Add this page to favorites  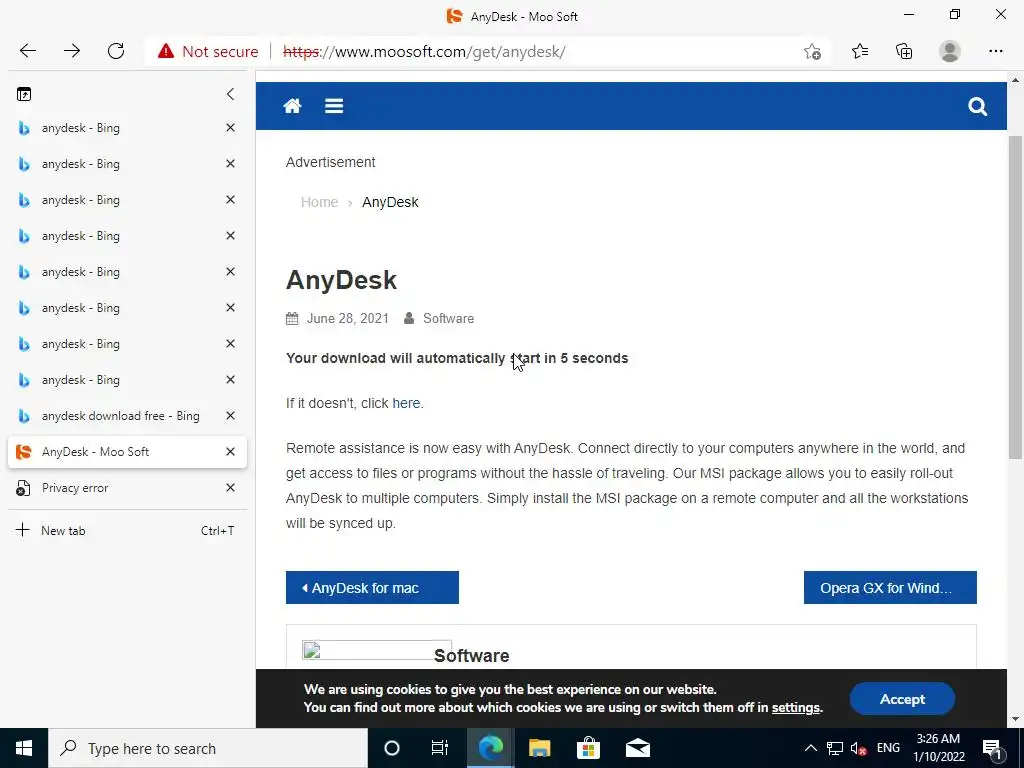coord(812,52)
